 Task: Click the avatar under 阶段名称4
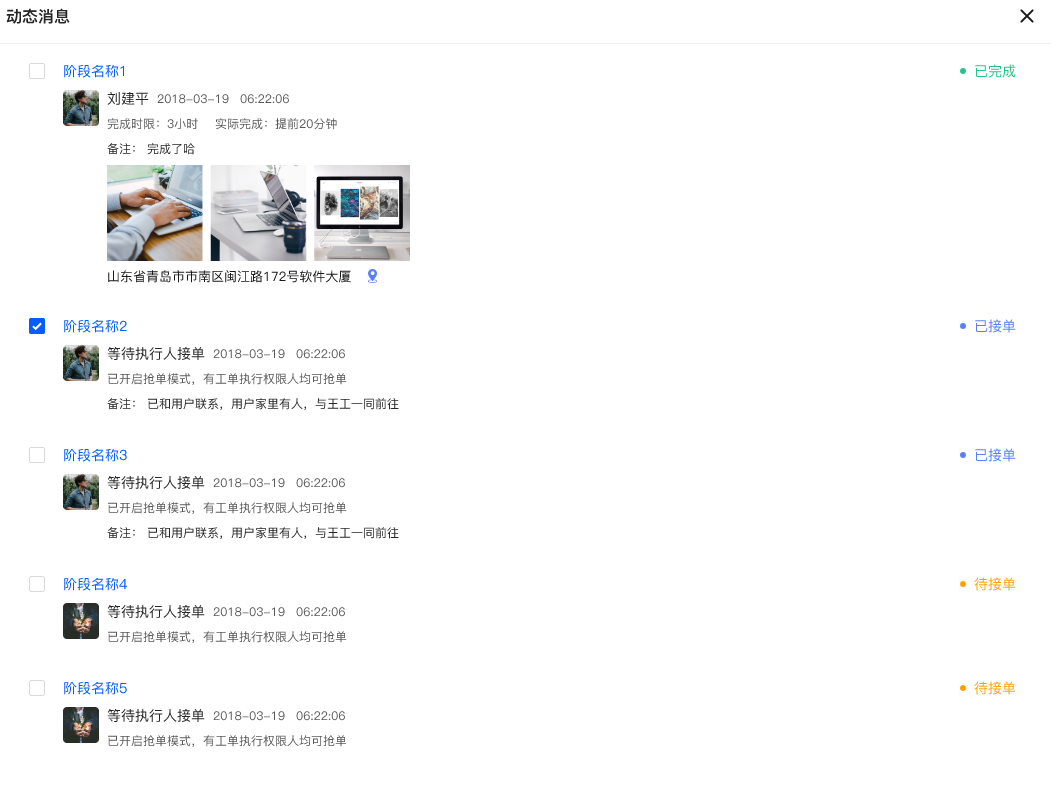81,621
